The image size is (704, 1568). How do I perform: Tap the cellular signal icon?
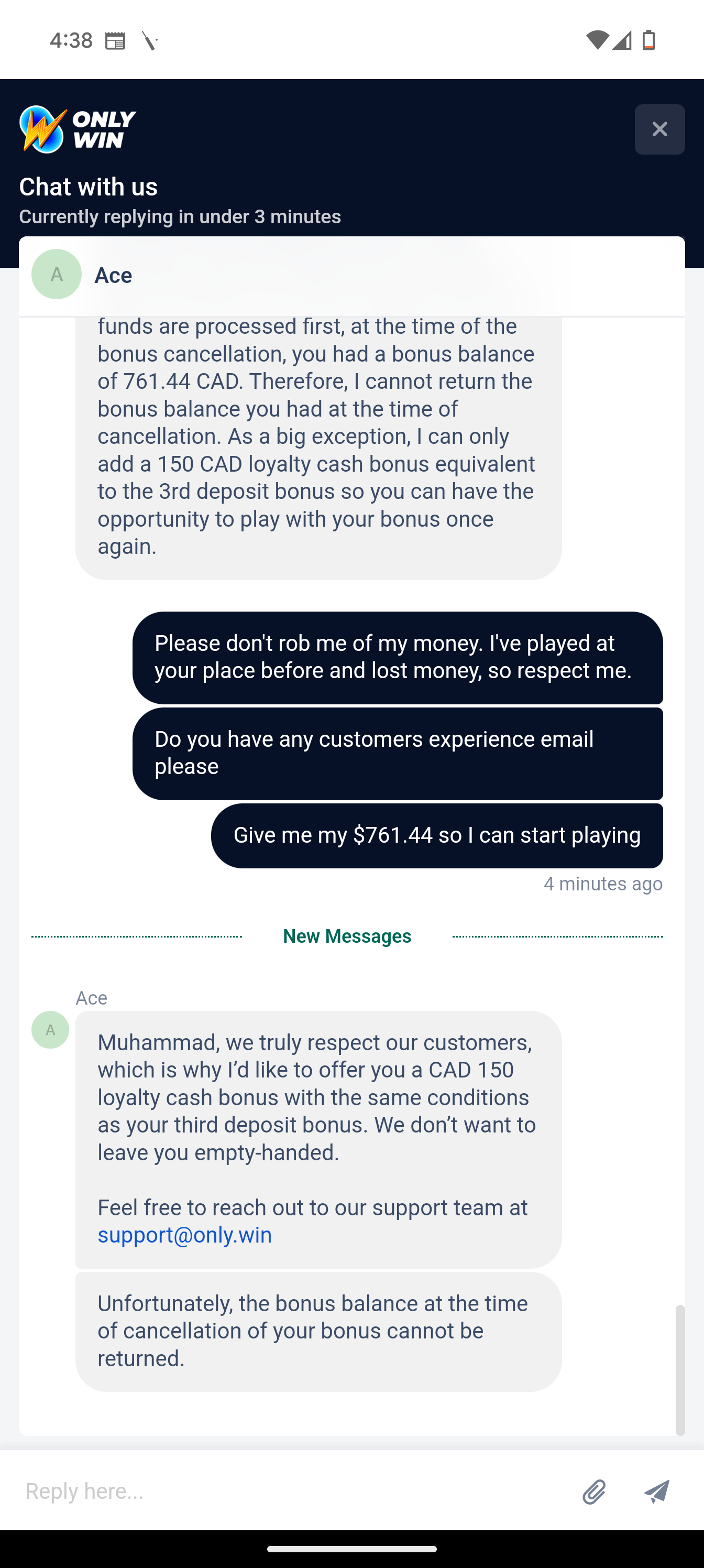click(x=622, y=40)
